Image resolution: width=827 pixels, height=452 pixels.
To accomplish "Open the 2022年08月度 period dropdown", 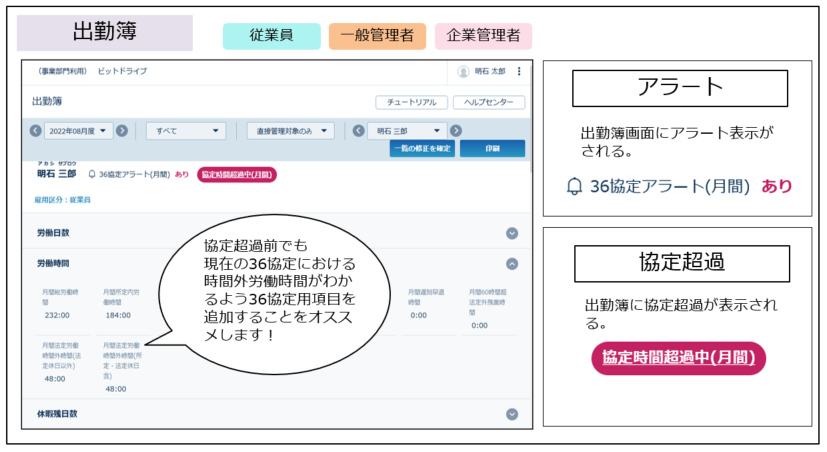I will coord(79,131).
